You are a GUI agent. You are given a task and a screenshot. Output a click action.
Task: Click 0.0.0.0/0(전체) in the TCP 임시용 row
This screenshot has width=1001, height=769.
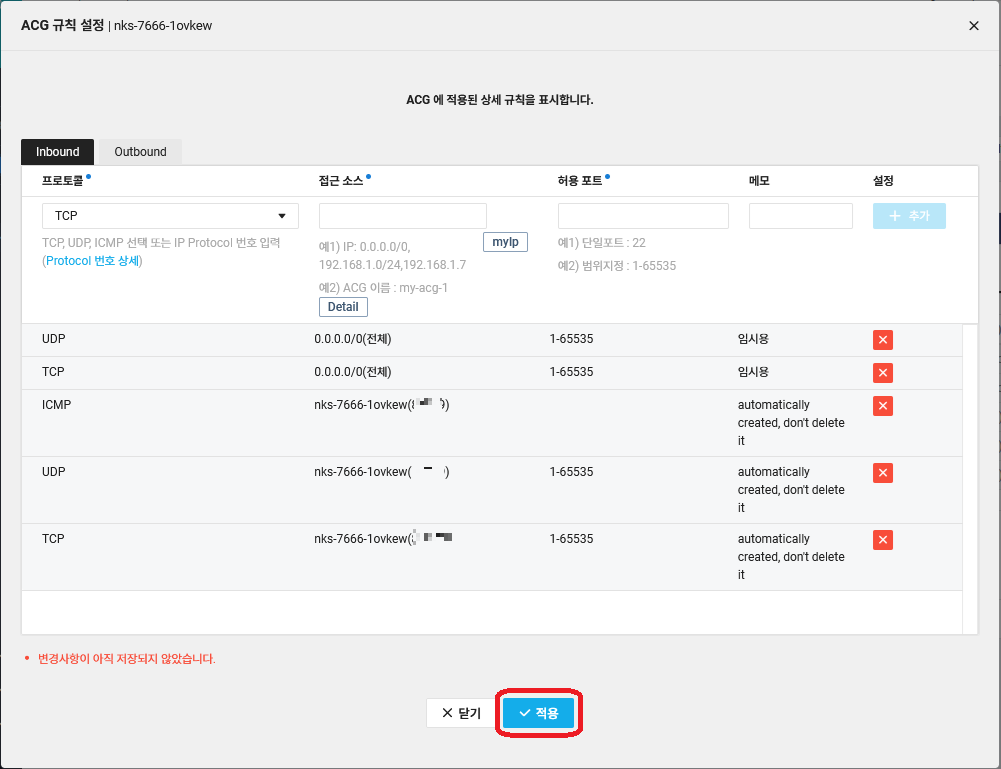point(352,372)
